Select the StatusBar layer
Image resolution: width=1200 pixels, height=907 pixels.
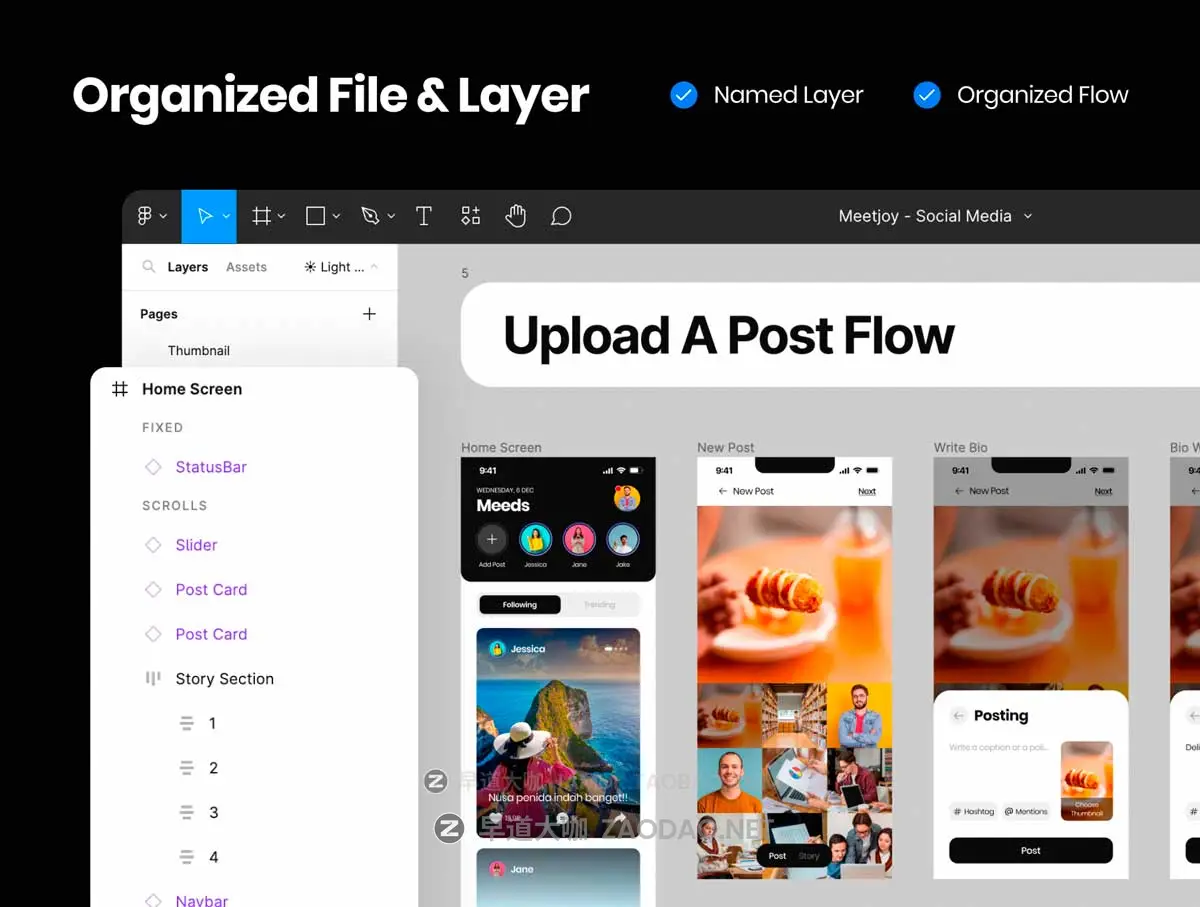(211, 466)
